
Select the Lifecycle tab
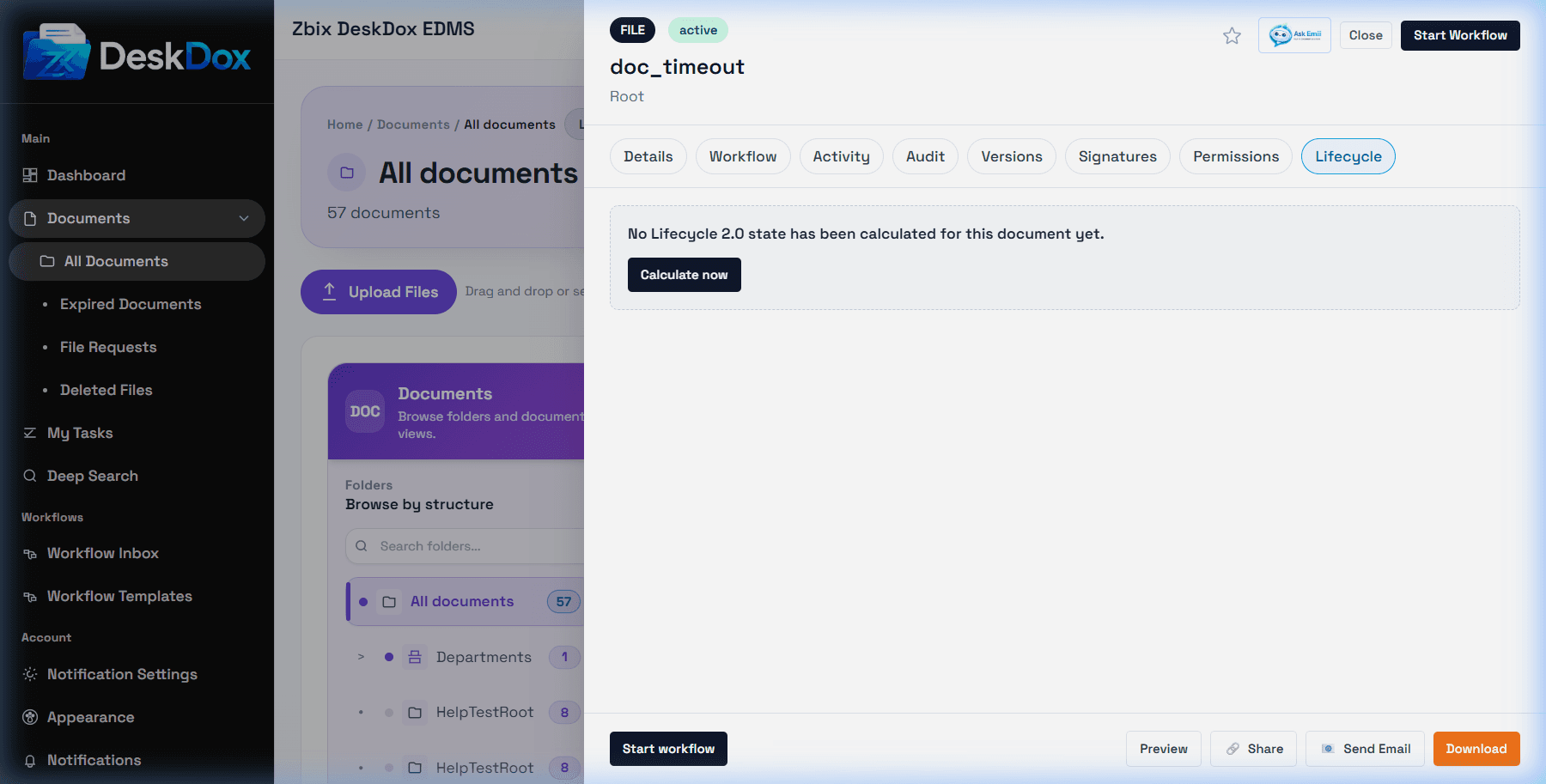pos(1348,156)
